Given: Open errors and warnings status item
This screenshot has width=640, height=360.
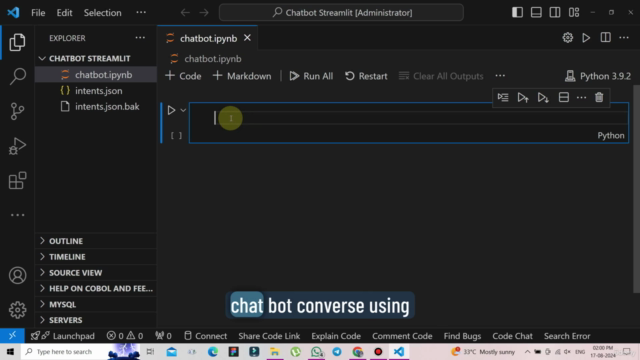Looking at the screenshot, I should [x=125, y=336].
